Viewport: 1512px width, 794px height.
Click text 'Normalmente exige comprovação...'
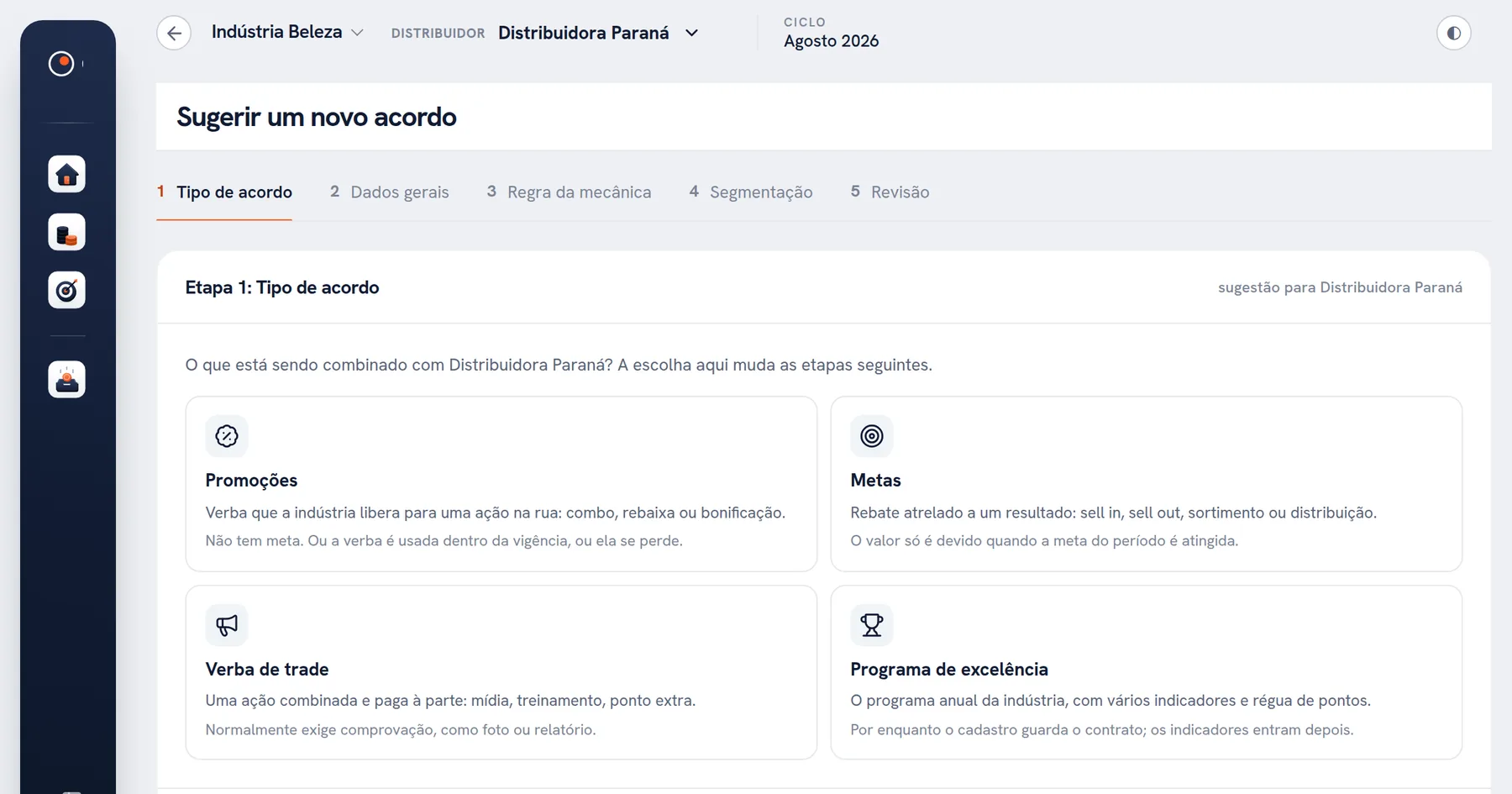[x=401, y=730]
